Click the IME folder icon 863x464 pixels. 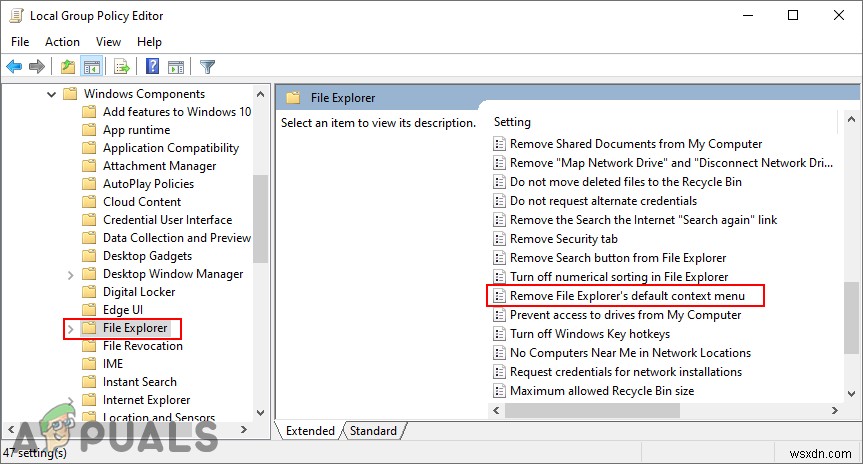coord(89,364)
